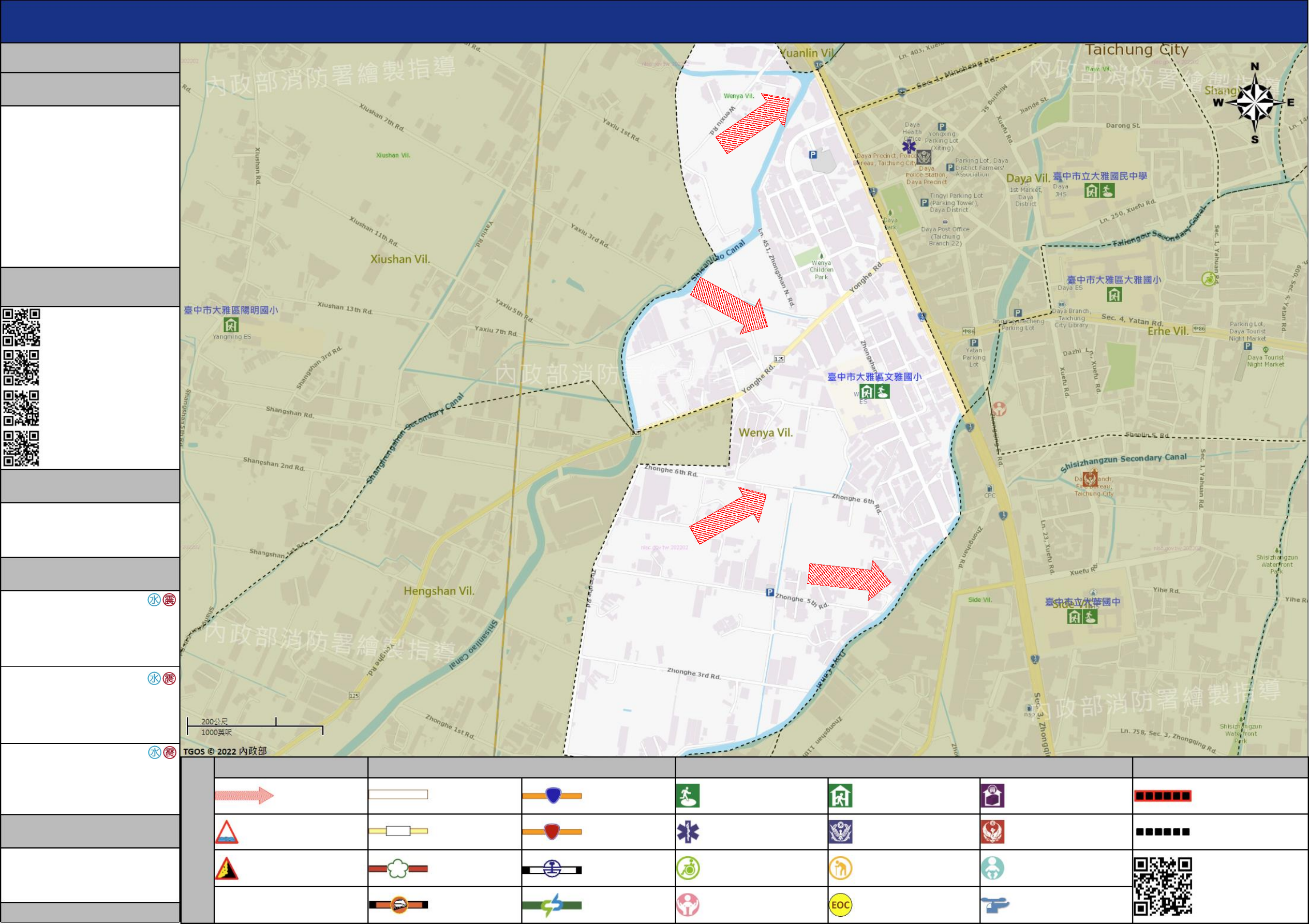Select the 臺中市大雅區文雅國小 school label

coord(874,377)
